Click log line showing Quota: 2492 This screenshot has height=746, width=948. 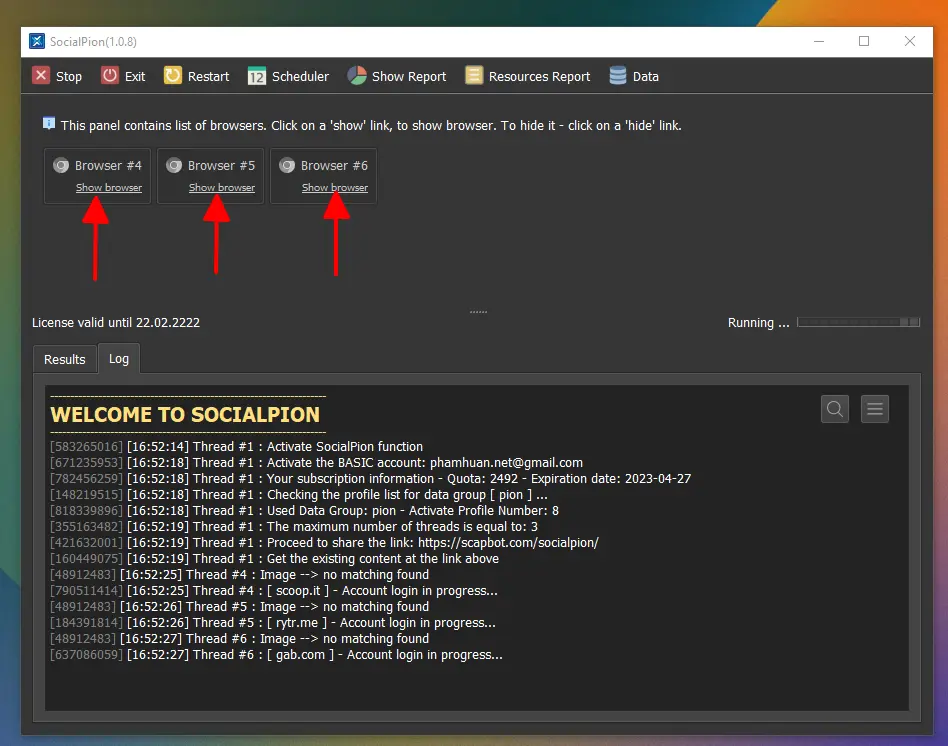[371, 479]
